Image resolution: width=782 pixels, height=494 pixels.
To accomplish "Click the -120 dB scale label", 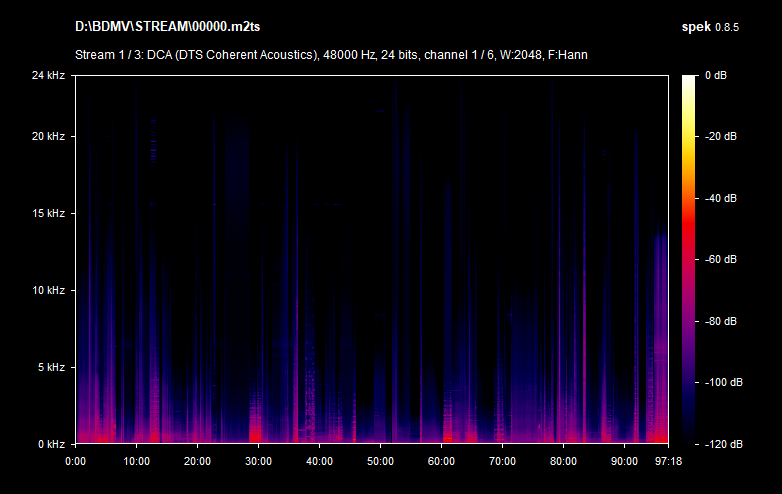I will [x=719, y=443].
